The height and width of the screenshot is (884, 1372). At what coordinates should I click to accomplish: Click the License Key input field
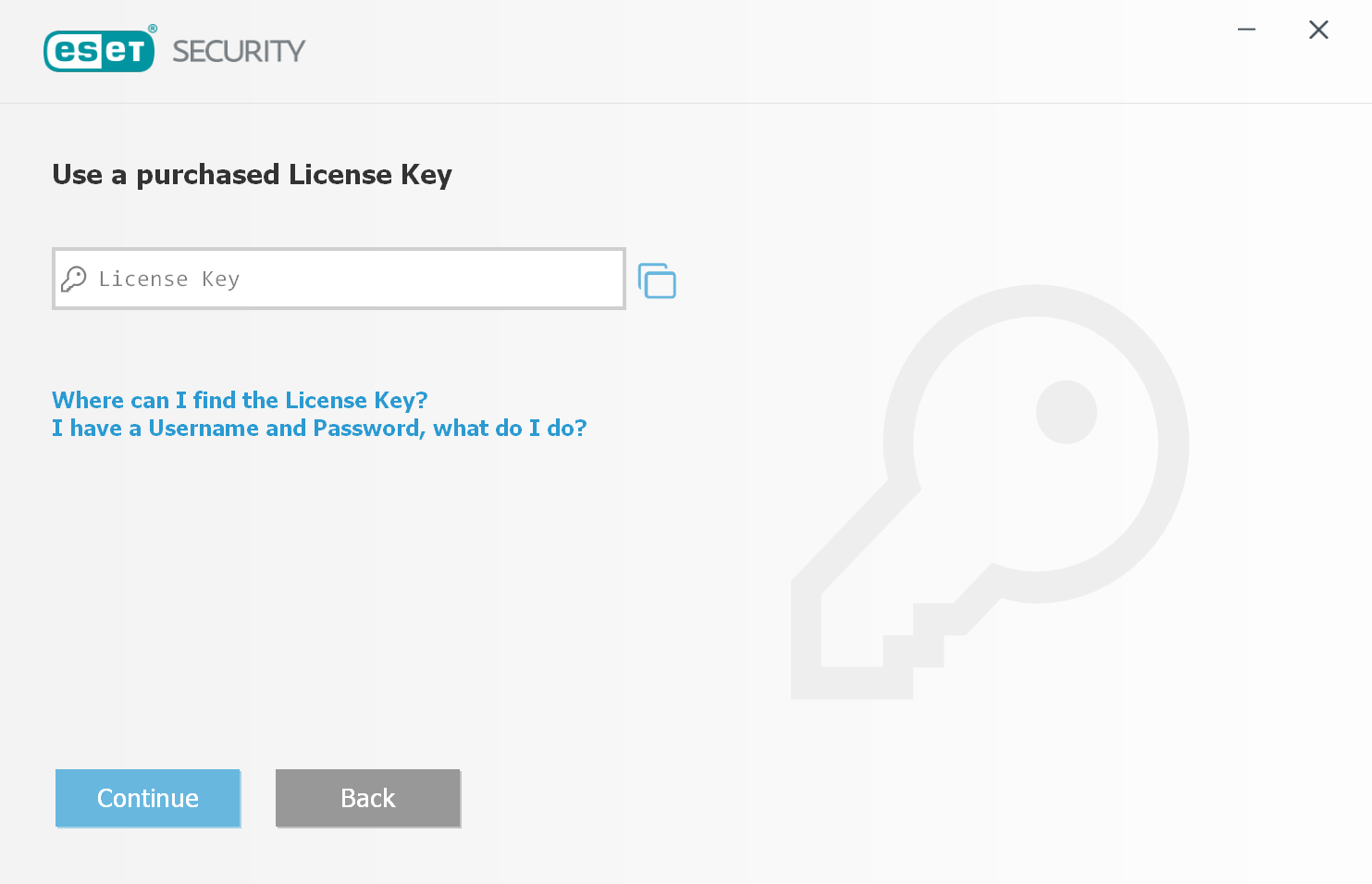(x=339, y=279)
